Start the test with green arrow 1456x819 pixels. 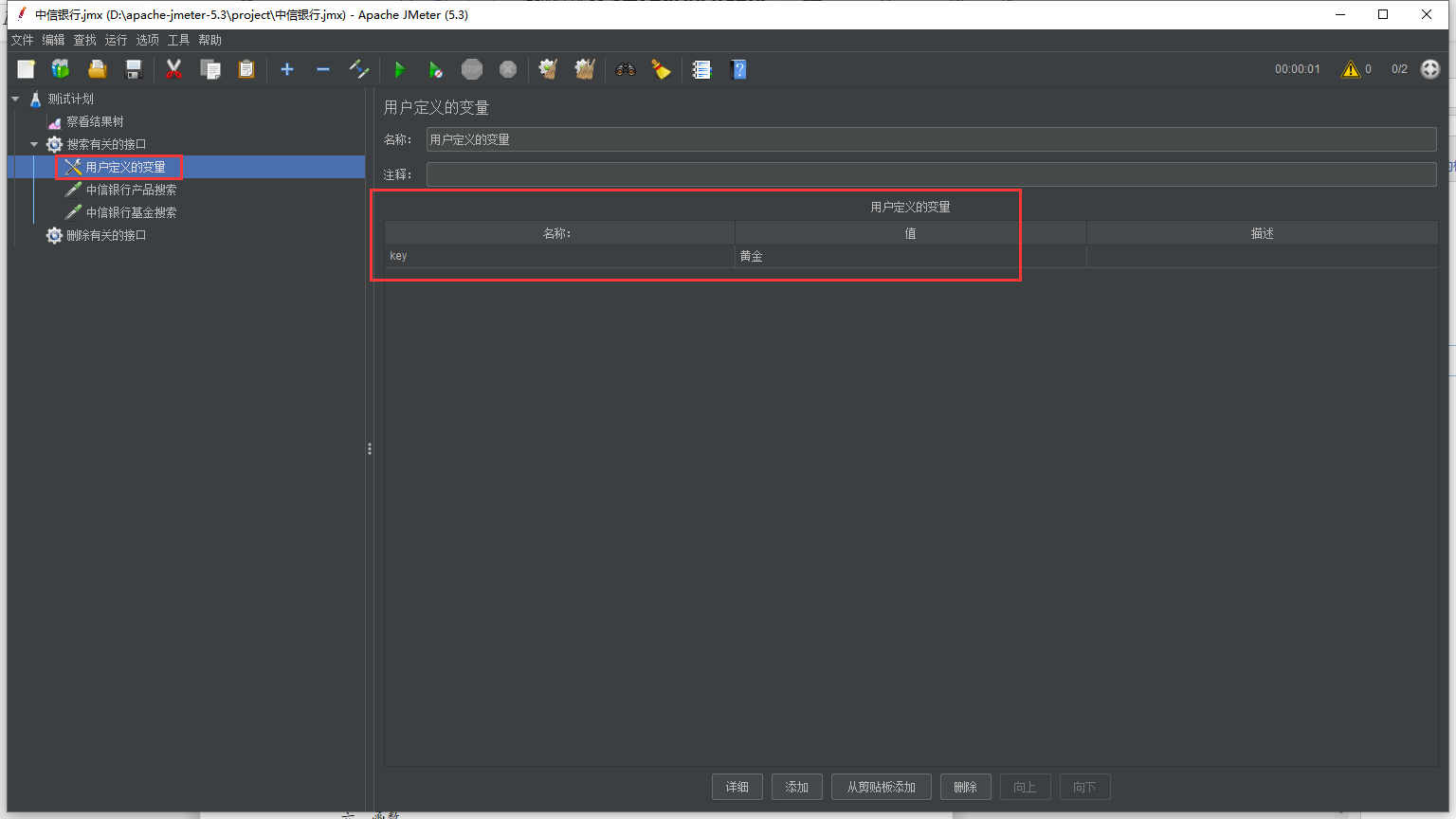399,69
